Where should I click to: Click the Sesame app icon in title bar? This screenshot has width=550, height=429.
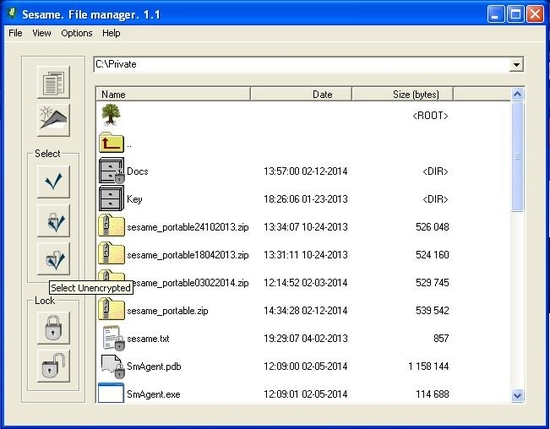tap(12, 13)
